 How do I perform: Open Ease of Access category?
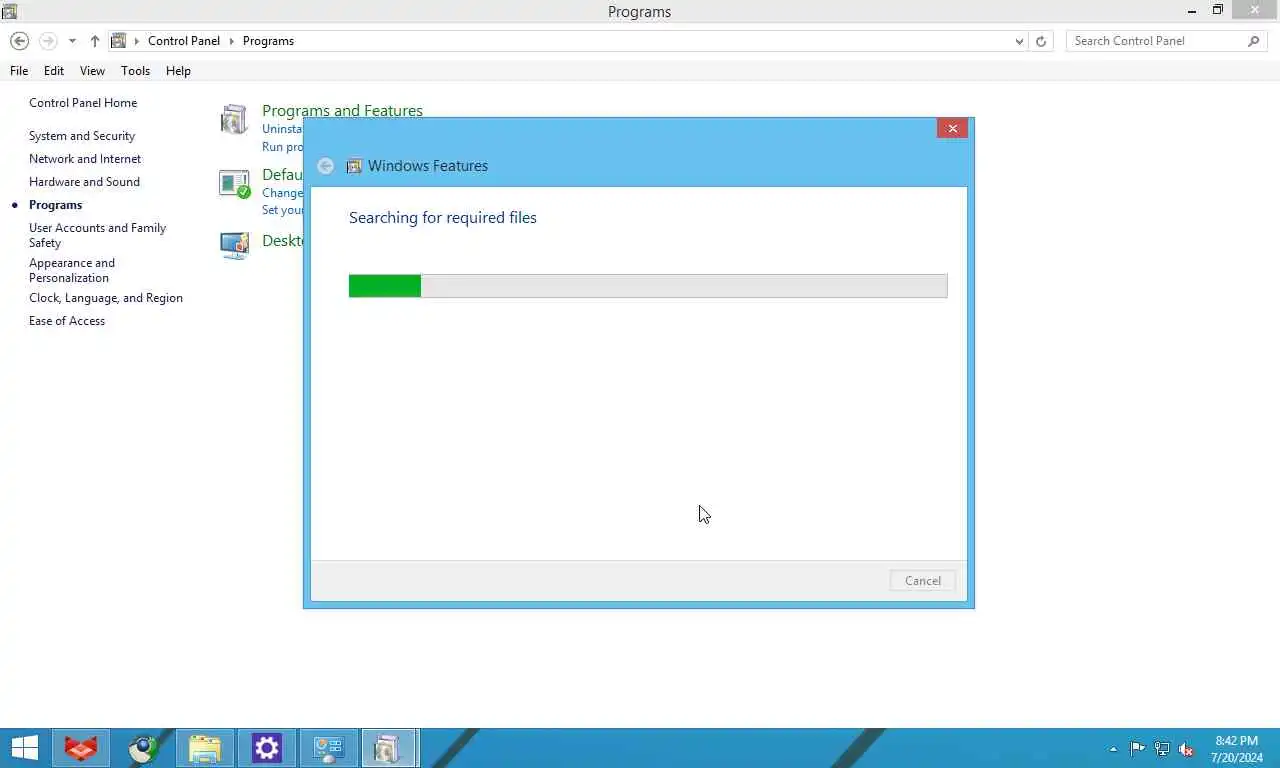(x=67, y=321)
